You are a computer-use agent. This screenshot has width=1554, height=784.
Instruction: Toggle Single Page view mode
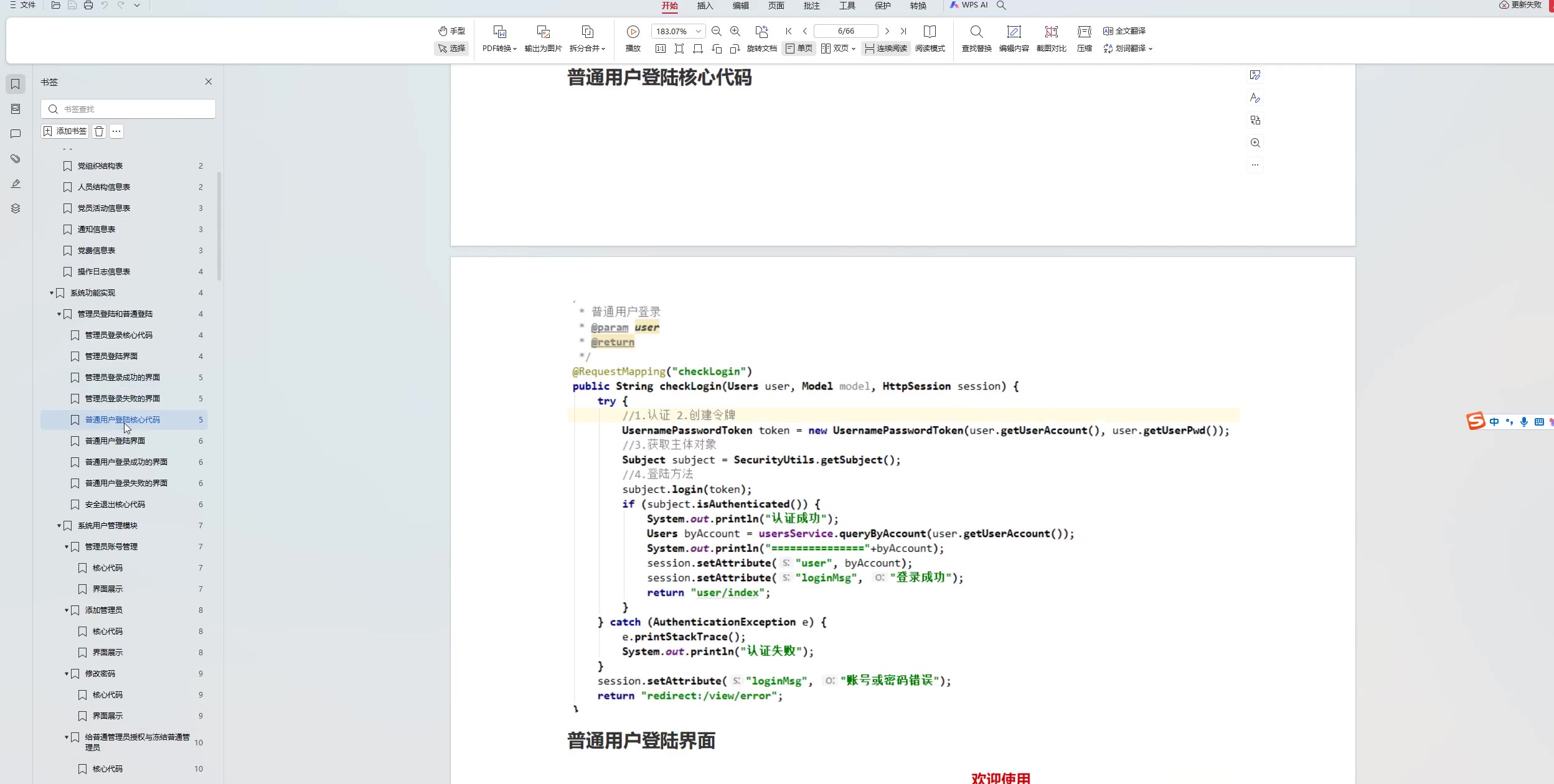(x=799, y=49)
